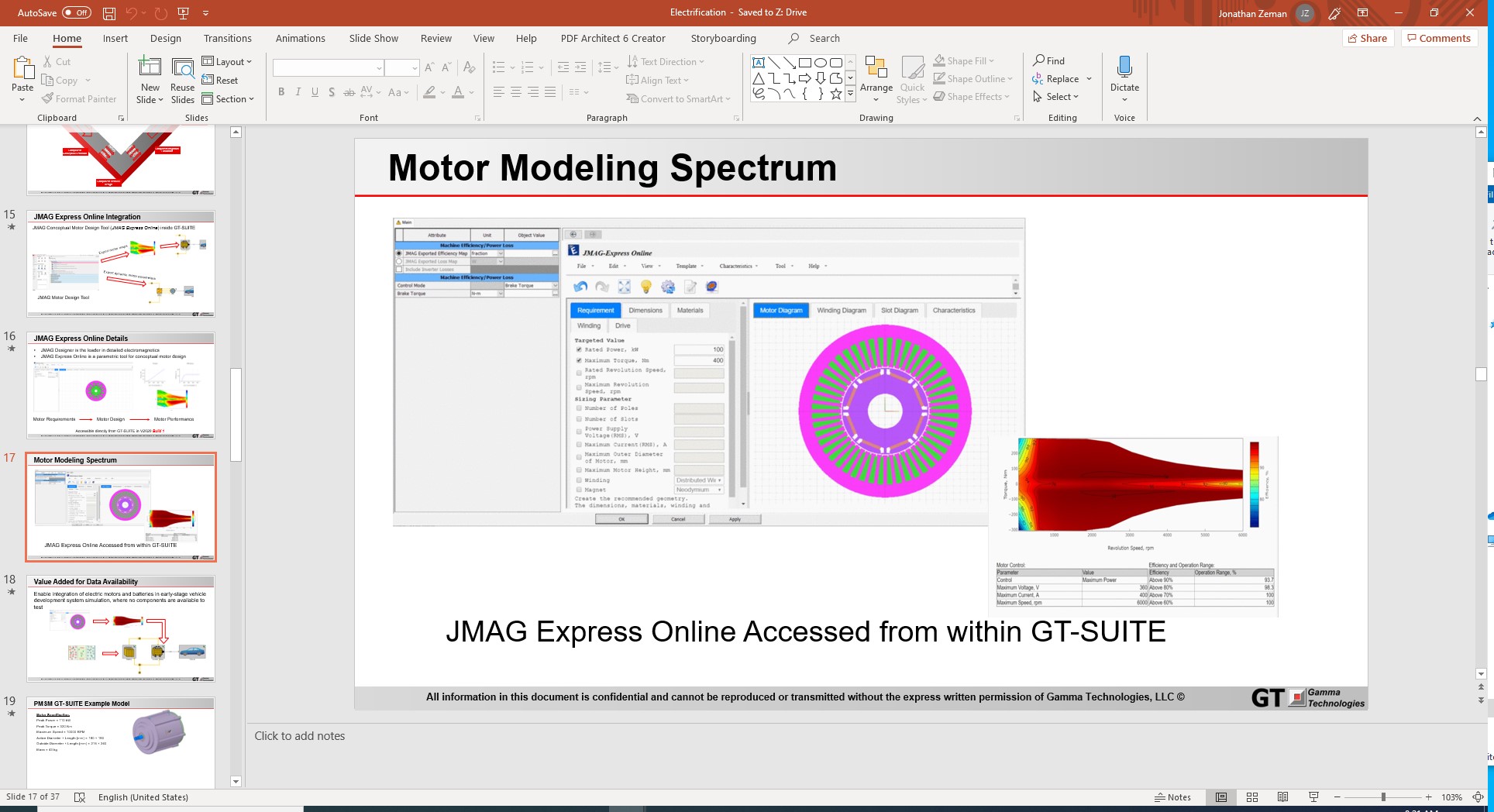Click the Reset slide button
This screenshot has width=1494, height=812.
tap(220, 81)
